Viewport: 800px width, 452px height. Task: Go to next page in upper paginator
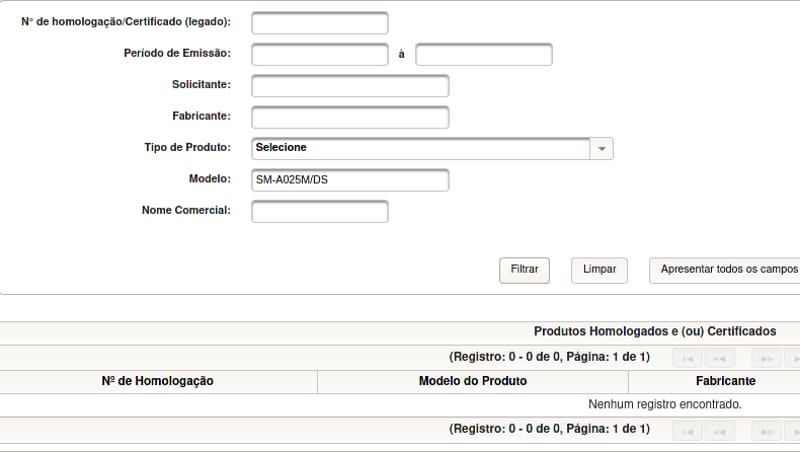click(766, 359)
